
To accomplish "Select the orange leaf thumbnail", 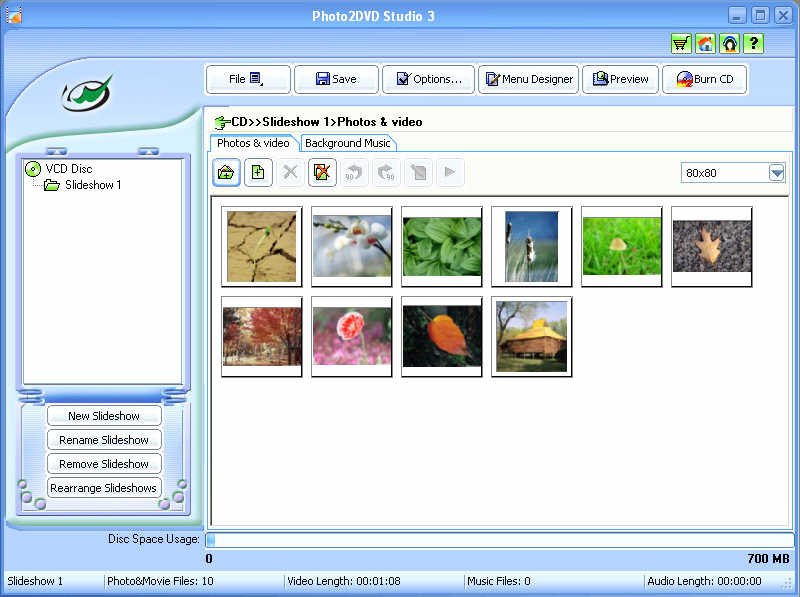I will click(x=442, y=337).
